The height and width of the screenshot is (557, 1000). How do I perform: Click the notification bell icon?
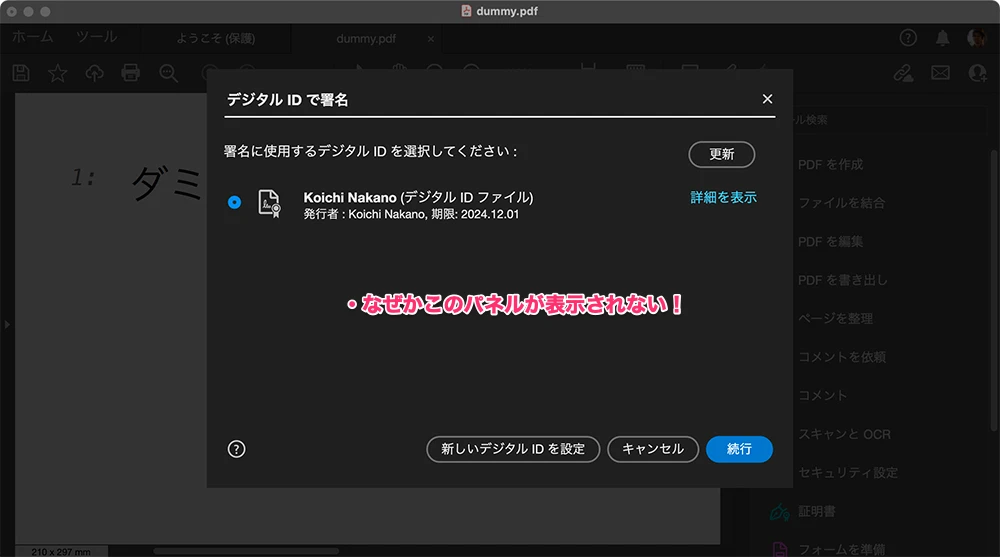(x=942, y=38)
